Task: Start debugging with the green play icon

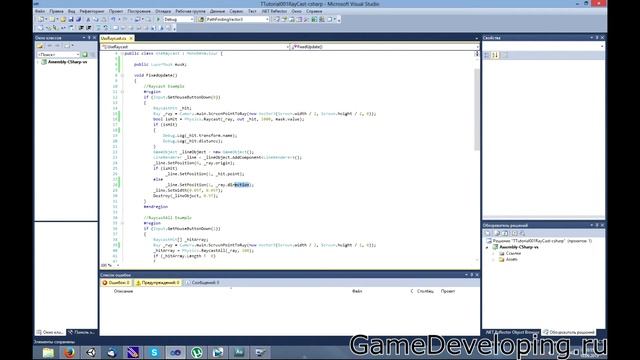Action: click(158, 19)
